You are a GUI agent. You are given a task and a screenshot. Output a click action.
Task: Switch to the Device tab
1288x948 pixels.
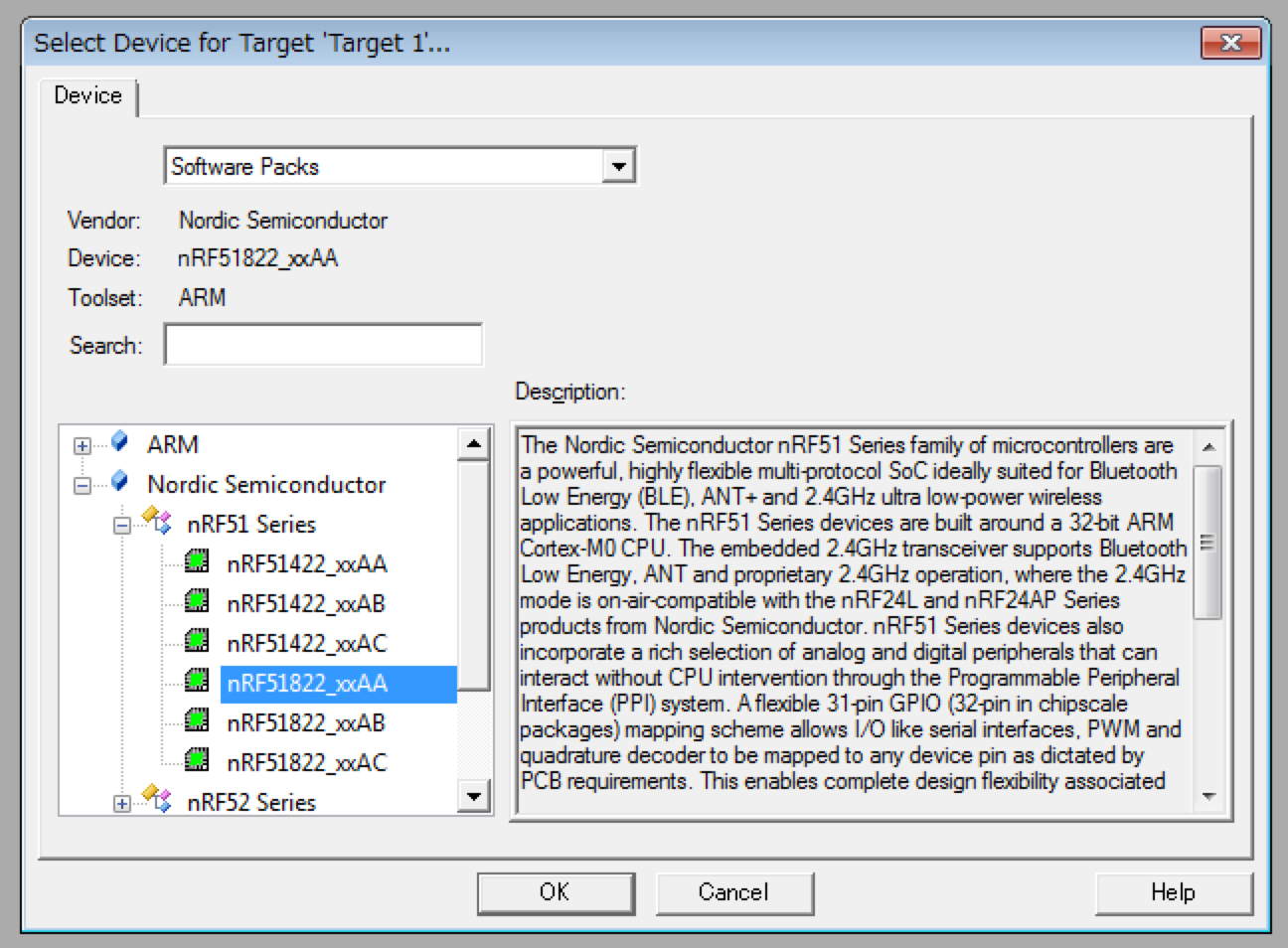pos(88,95)
